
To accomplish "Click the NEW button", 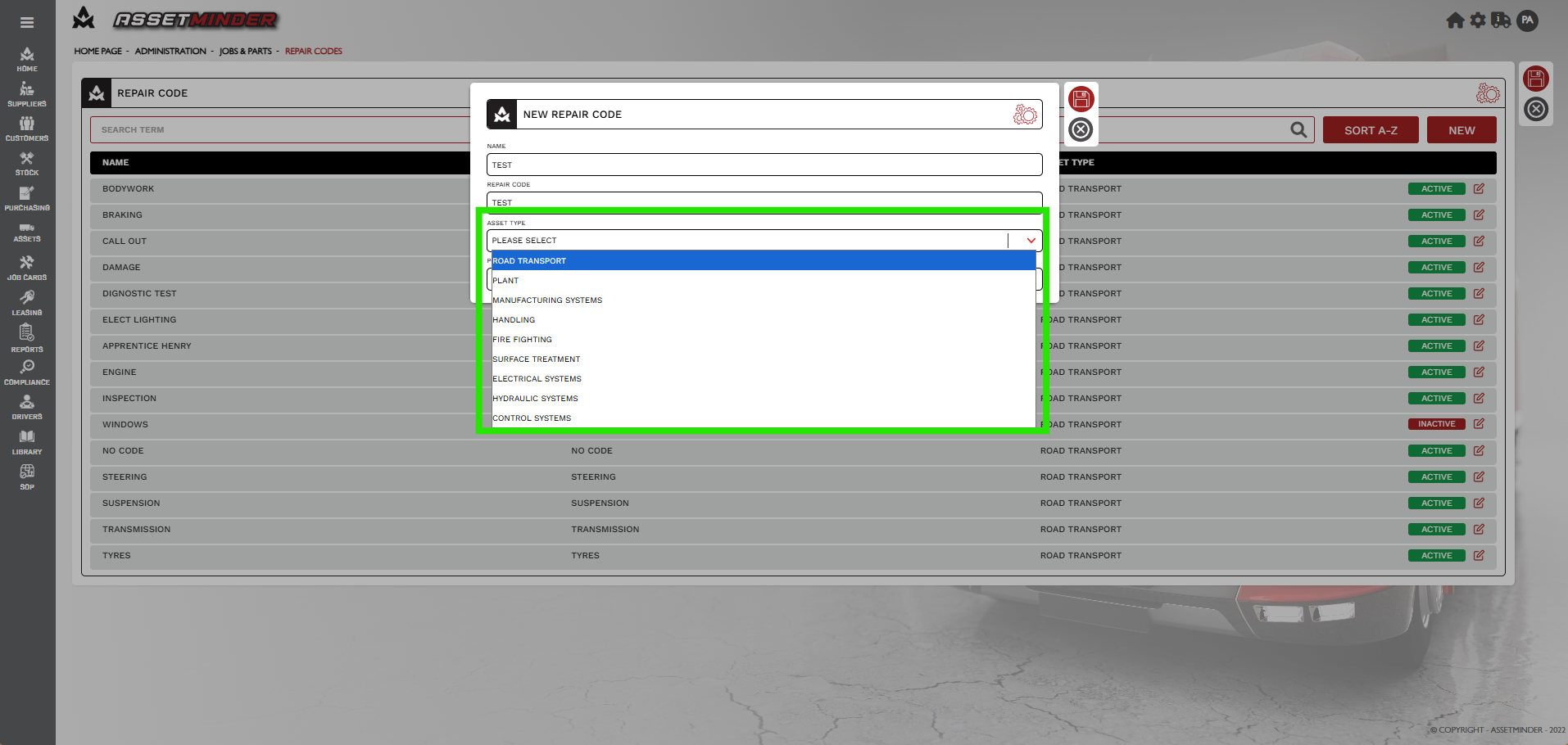I will 1461,130.
